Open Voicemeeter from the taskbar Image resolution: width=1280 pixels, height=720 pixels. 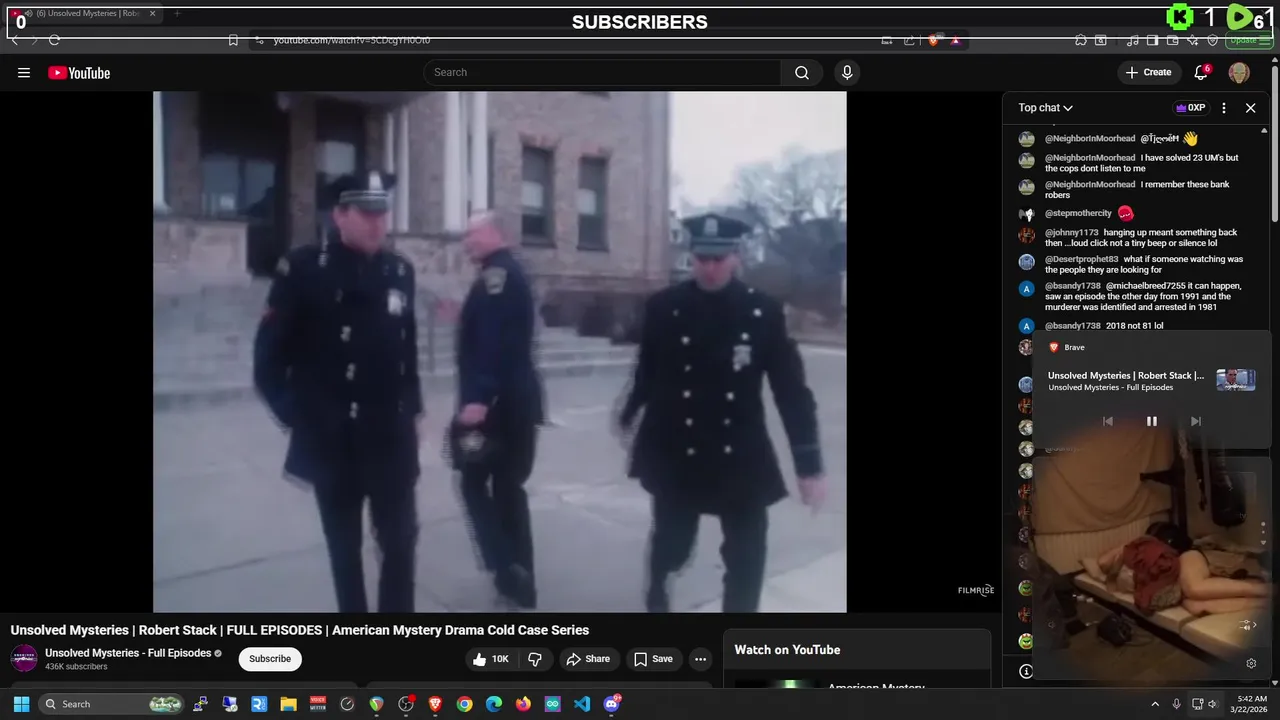pos(318,704)
